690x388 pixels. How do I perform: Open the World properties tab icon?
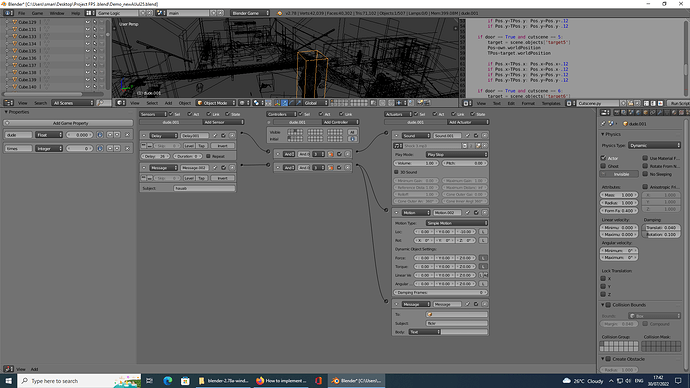[638, 112]
